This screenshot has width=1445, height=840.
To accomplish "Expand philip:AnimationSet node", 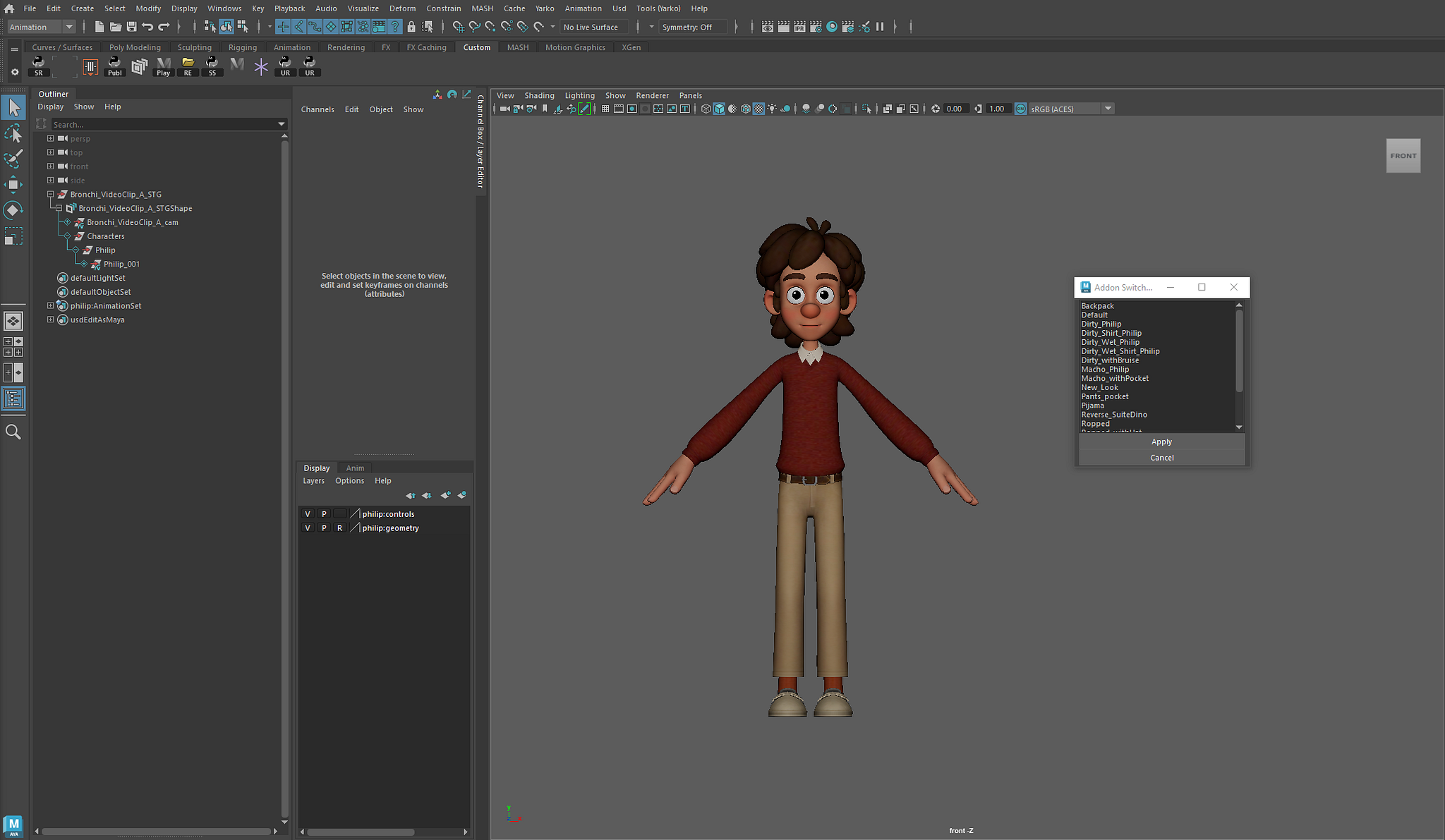I will pos(50,305).
